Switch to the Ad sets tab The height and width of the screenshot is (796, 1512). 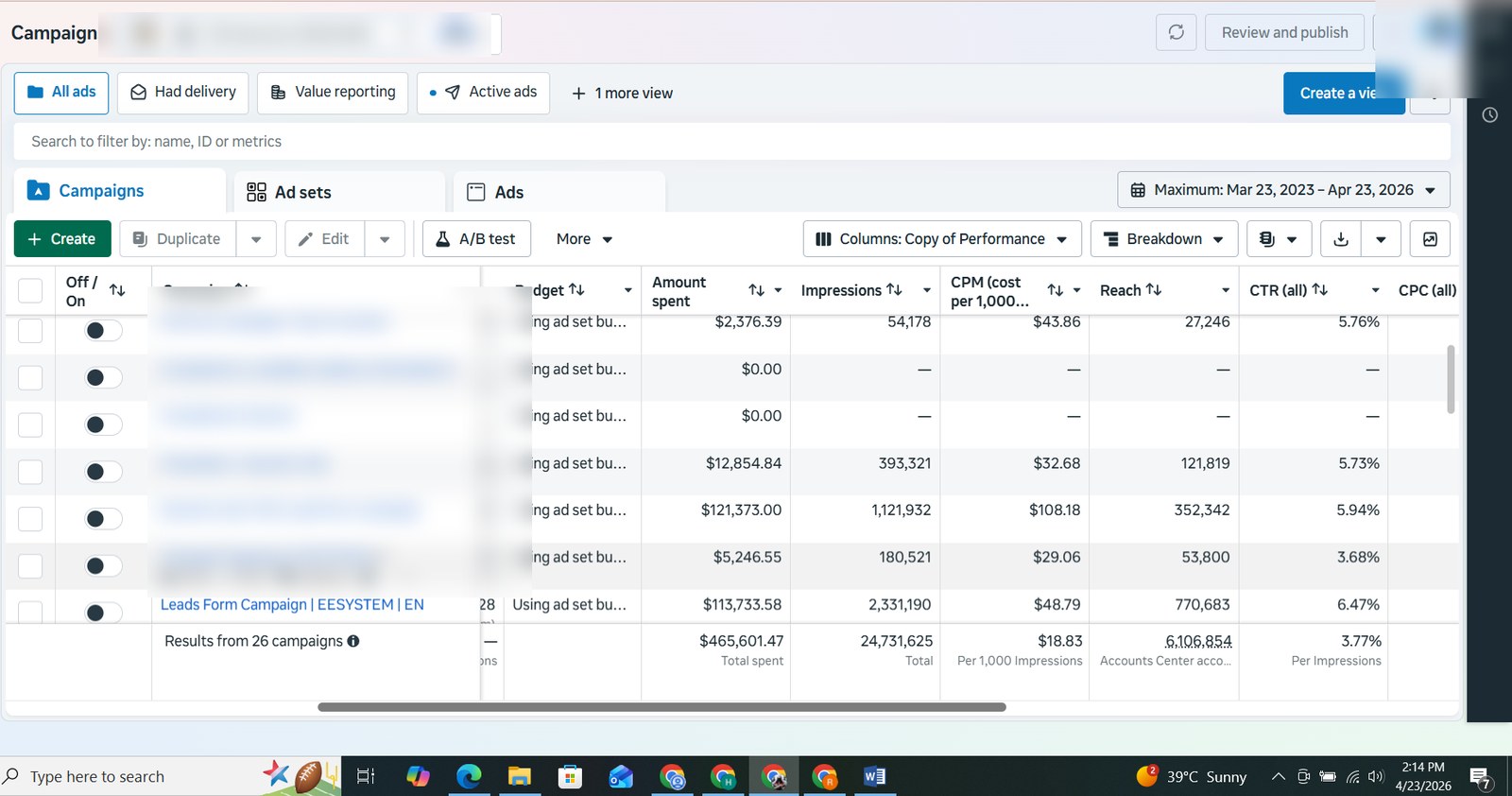[x=340, y=192]
